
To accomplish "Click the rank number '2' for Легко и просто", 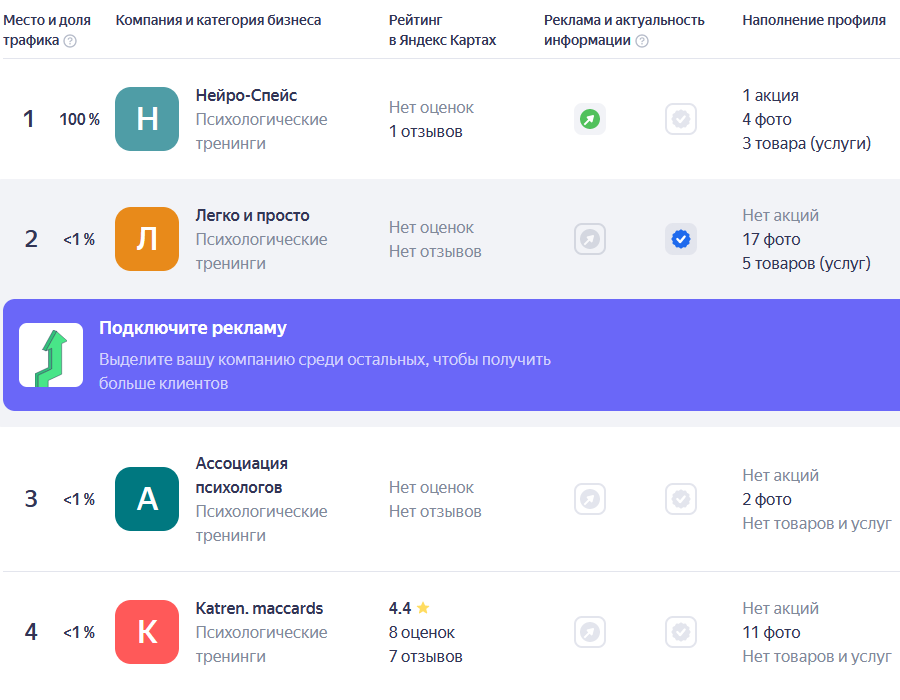I will 31,239.
